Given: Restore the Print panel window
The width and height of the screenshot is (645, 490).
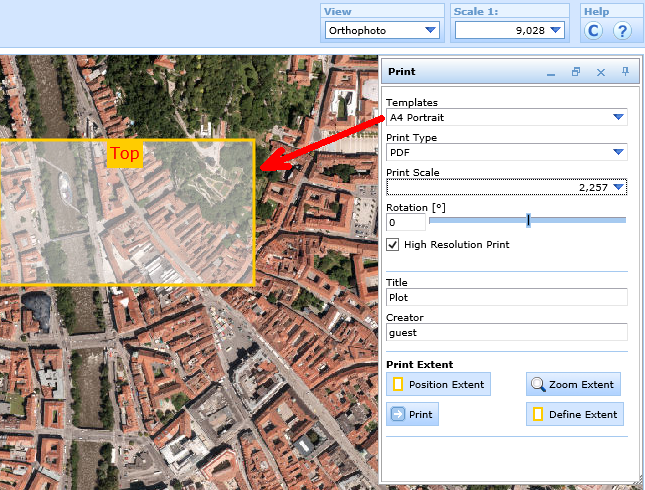Looking at the screenshot, I should pyautogui.click(x=576, y=72).
